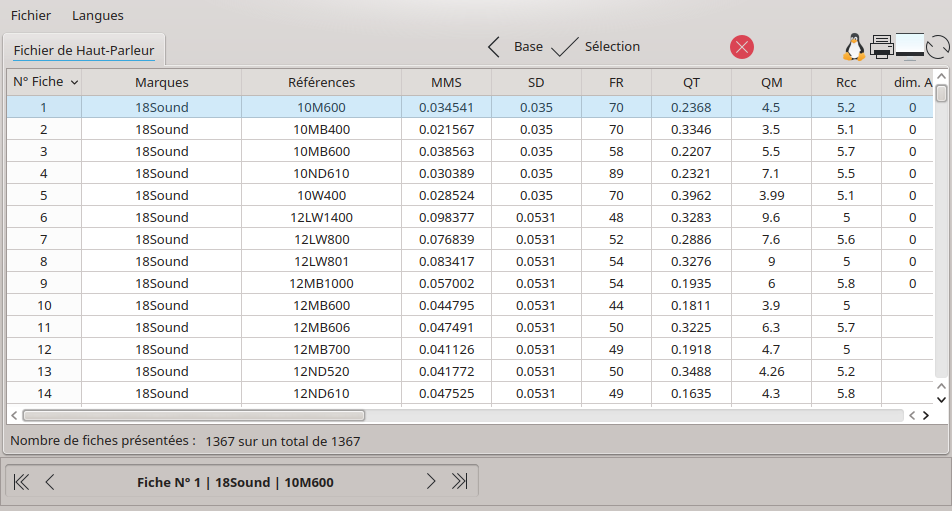Sort by N° Fiche column header
952x511 pixels.
pos(44,82)
